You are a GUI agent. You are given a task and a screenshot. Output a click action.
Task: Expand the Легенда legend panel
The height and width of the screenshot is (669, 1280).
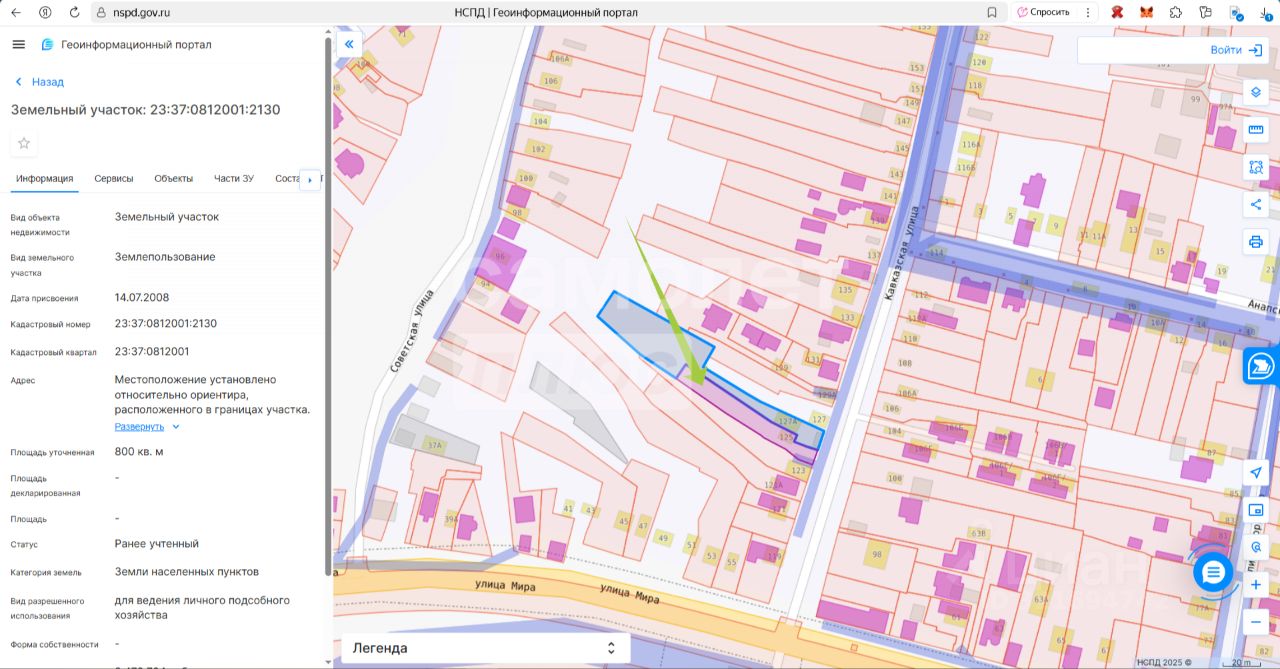click(486, 648)
